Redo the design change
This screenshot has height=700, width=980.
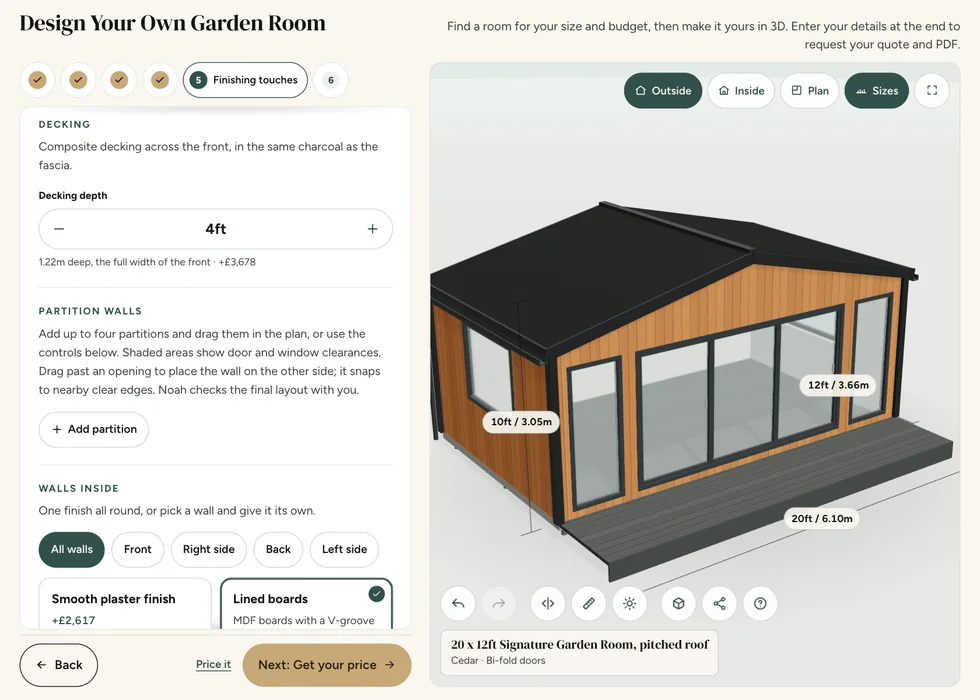(499, 604)
